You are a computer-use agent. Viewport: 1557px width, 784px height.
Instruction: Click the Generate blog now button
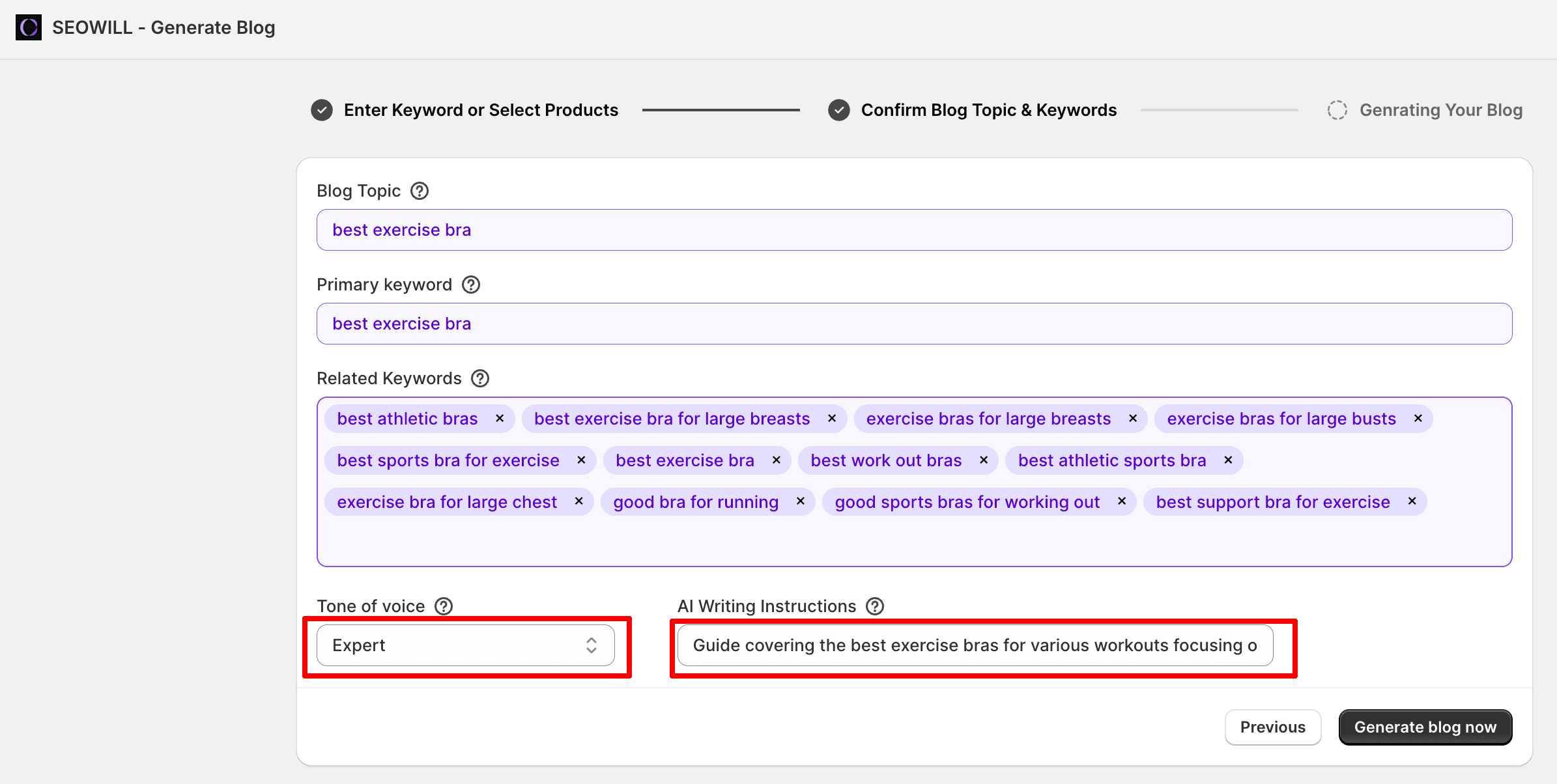[x=1425, y=727]
